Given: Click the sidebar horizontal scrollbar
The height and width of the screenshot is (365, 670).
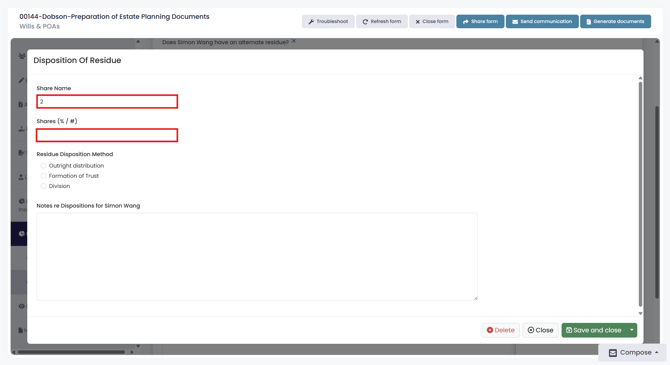Looking at the screenshot, I should pyautogui.click(x=71, y=352).
